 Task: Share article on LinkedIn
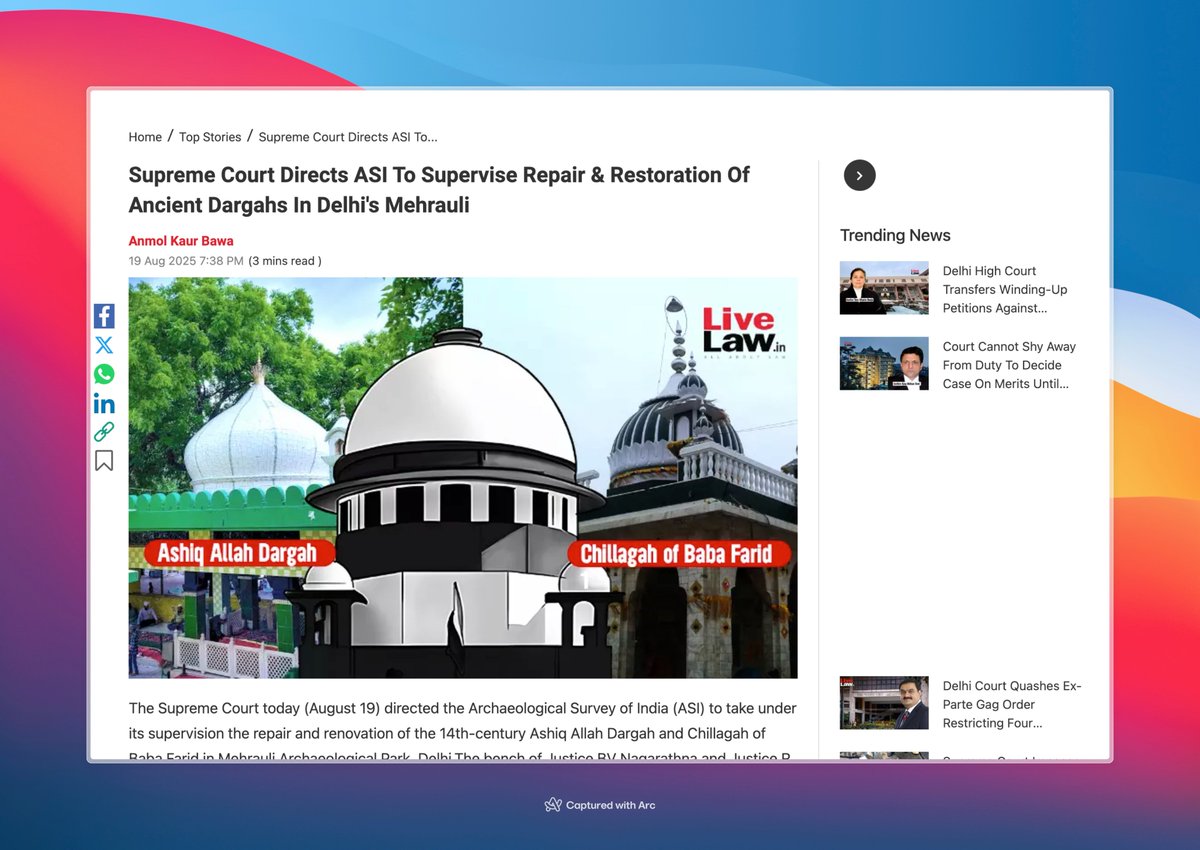tap(104, 404)
